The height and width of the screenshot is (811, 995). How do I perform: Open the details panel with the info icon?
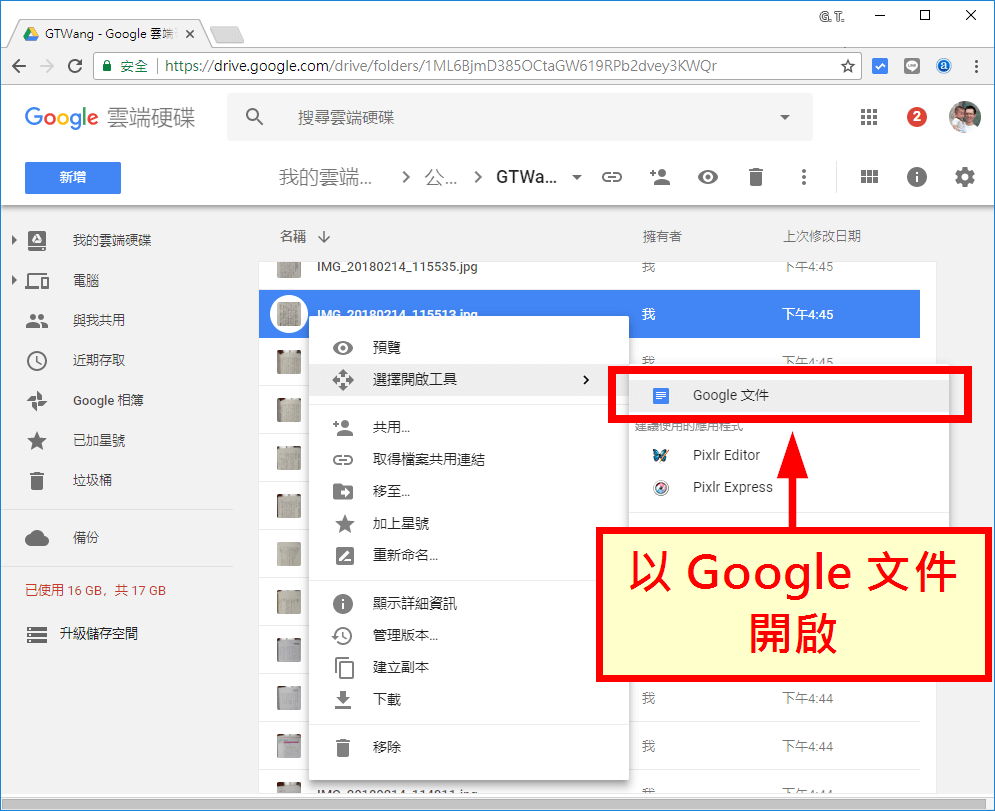pos(916,176)
